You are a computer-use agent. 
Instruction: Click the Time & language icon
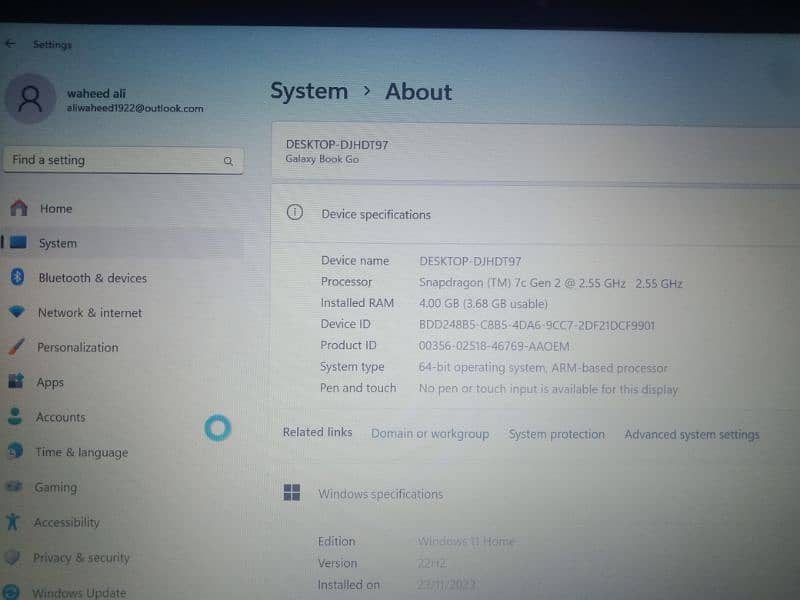[x=15, y=451]
